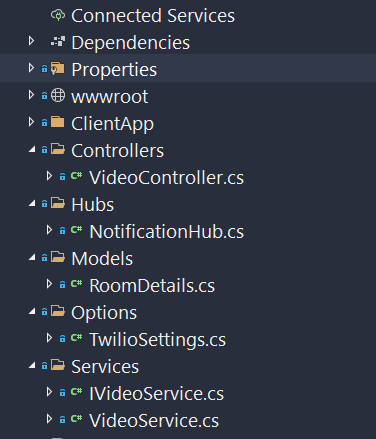
Task: Select the Hubs label
Action: pyautogui.click(x=93, y=205)
